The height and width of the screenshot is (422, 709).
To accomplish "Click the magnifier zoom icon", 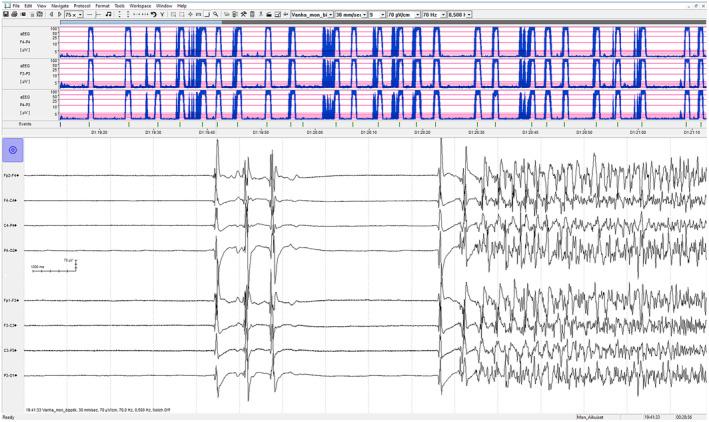I will click(216, 16).
